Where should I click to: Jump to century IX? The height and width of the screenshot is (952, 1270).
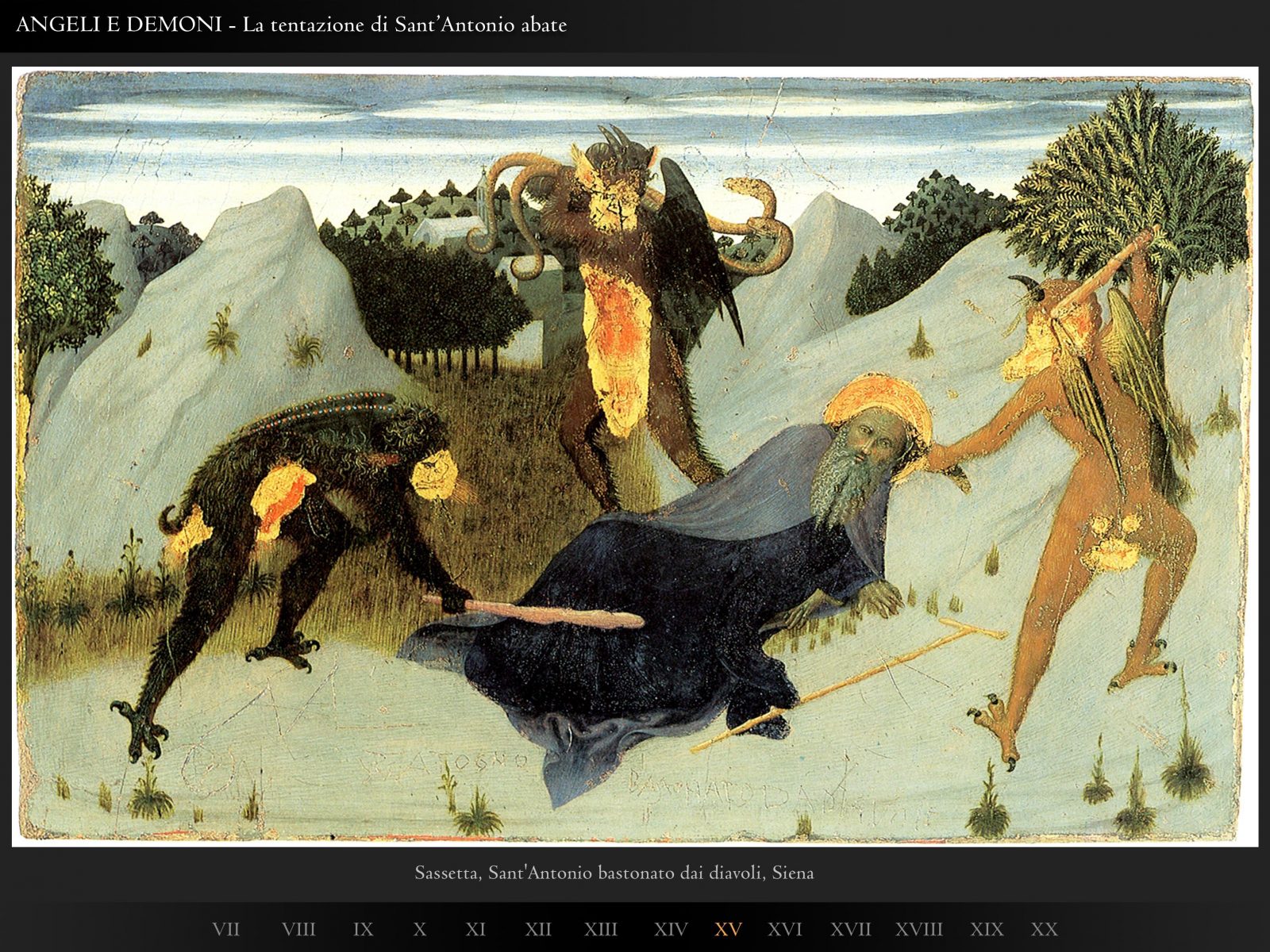pos(363,929)
